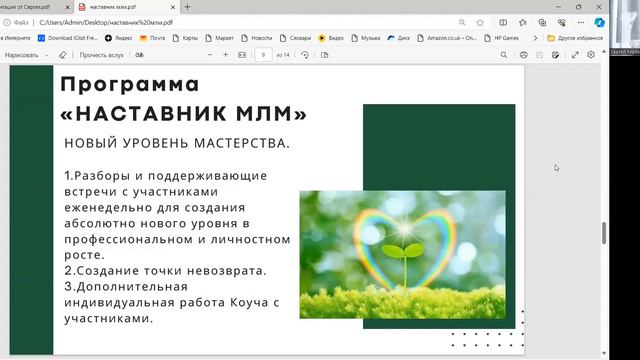Open the Яндекс bookmark
This screenshot has width=640, height=360.
click(x=119, y=38)
